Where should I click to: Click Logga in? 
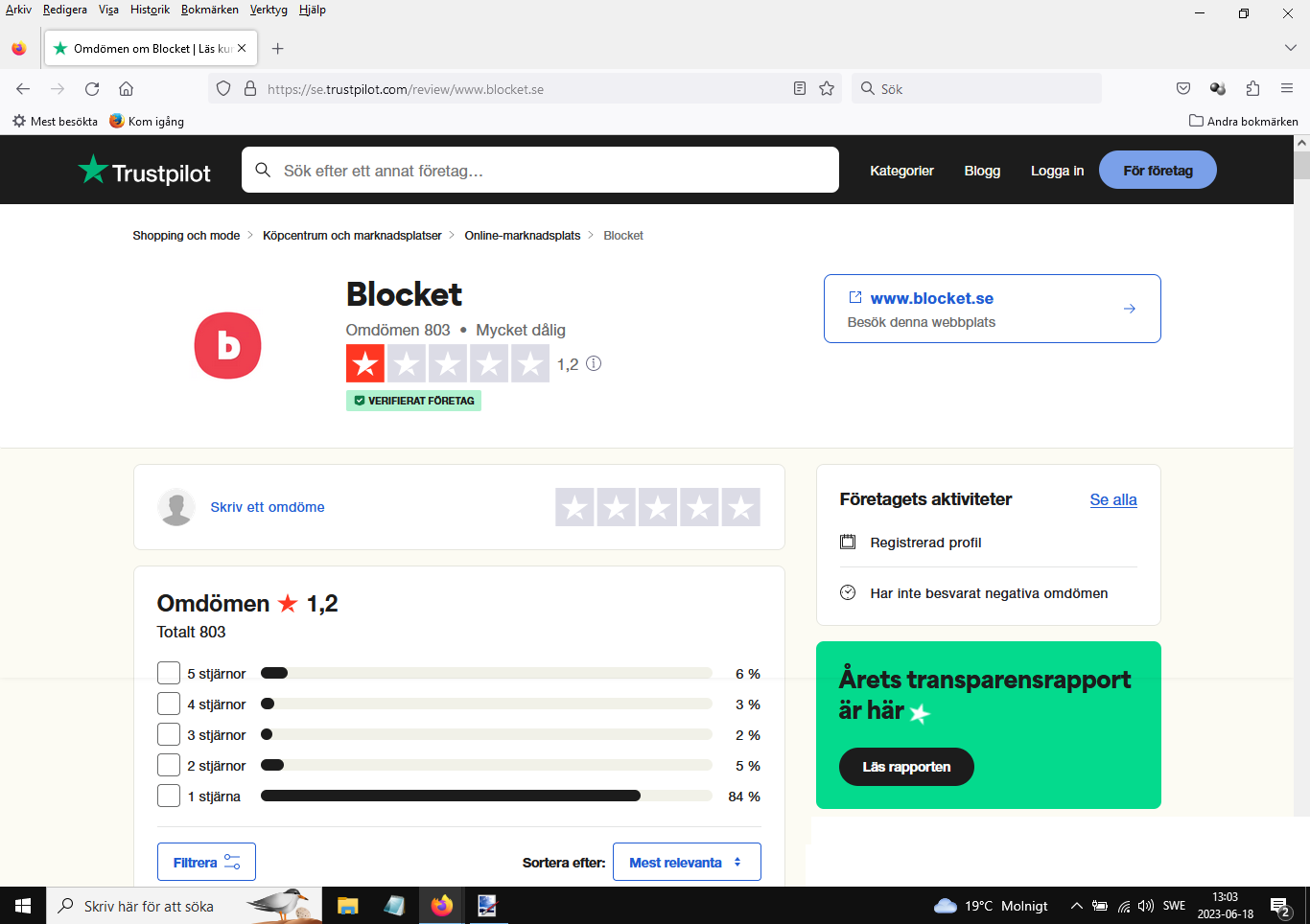tap(1057, 171)
